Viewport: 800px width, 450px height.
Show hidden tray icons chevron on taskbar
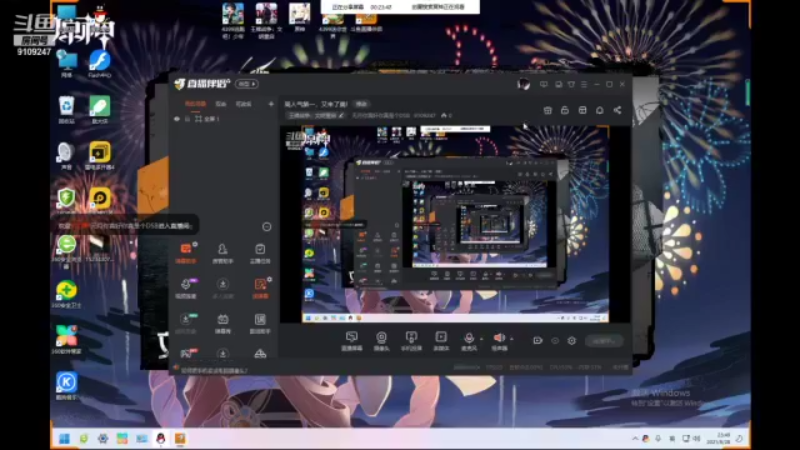[635, 438]
